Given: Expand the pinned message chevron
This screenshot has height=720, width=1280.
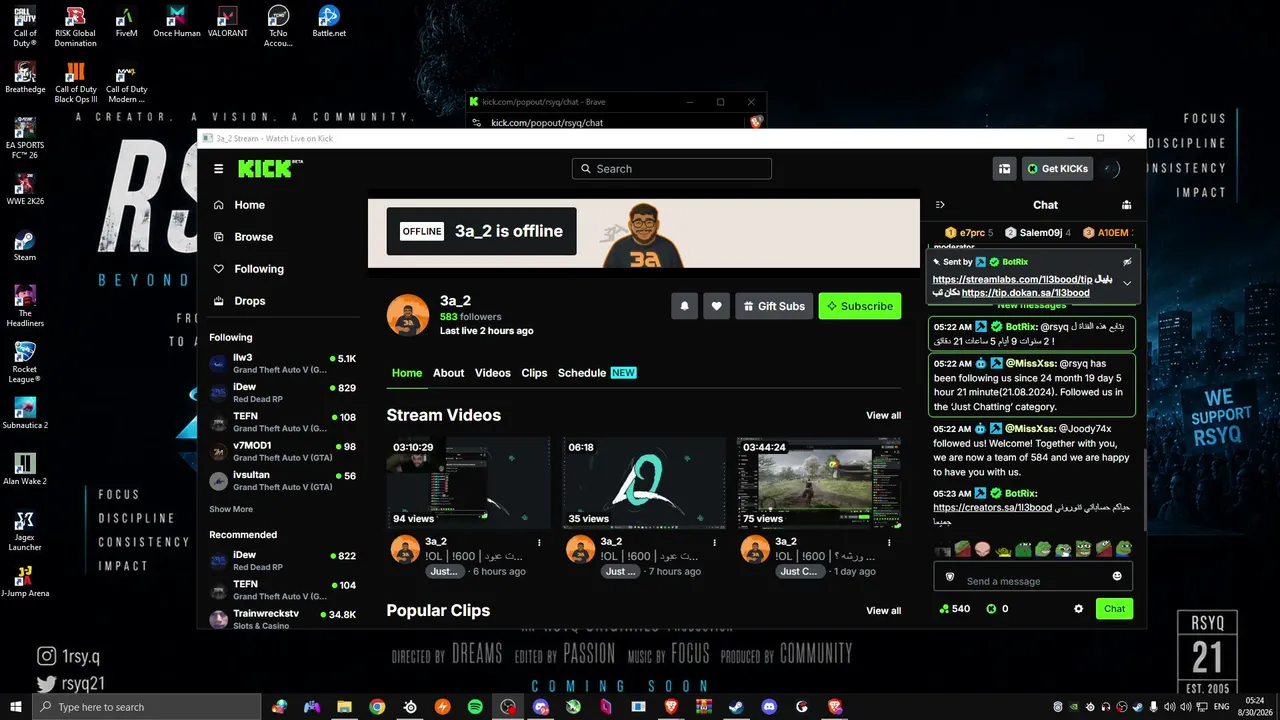Looking at the screenshot, I should (x=1127, y=284).
